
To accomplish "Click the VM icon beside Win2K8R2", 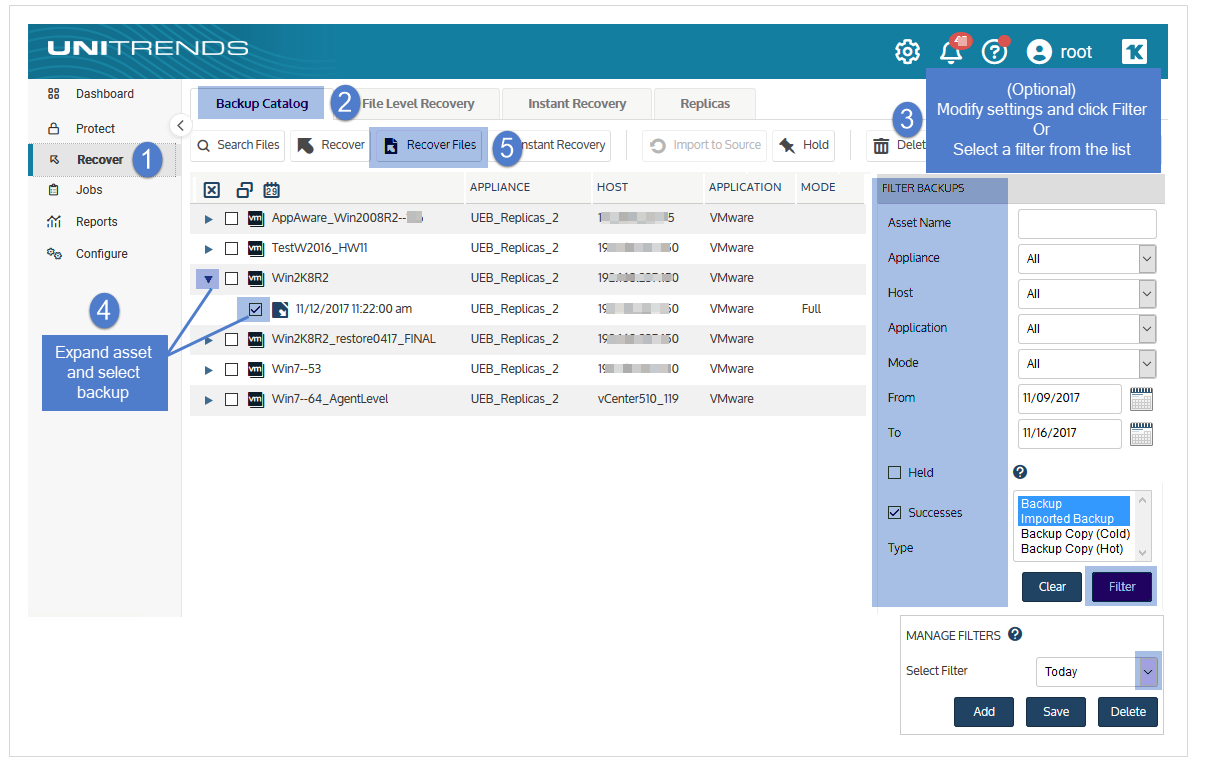I will [x=256, y=278].
